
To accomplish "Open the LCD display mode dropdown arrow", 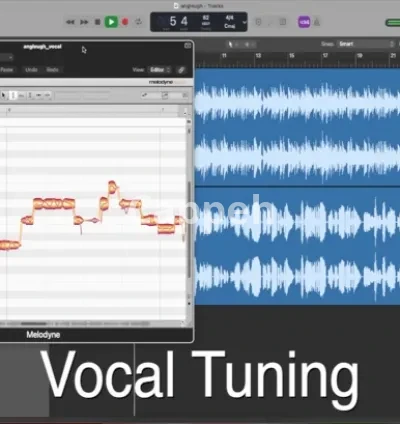I will pyautogui.click(x=244, y=22).
